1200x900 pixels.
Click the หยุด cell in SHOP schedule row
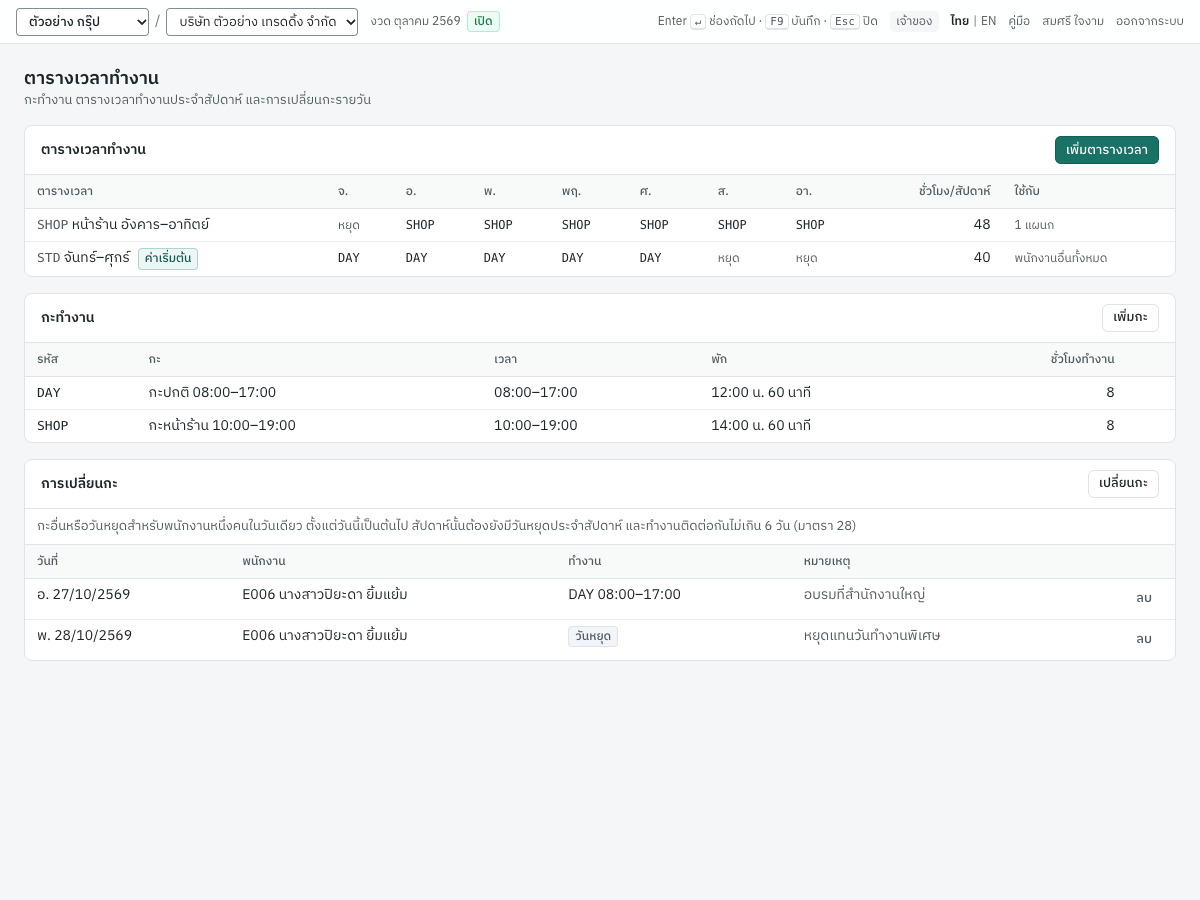(x=349, y=225)
